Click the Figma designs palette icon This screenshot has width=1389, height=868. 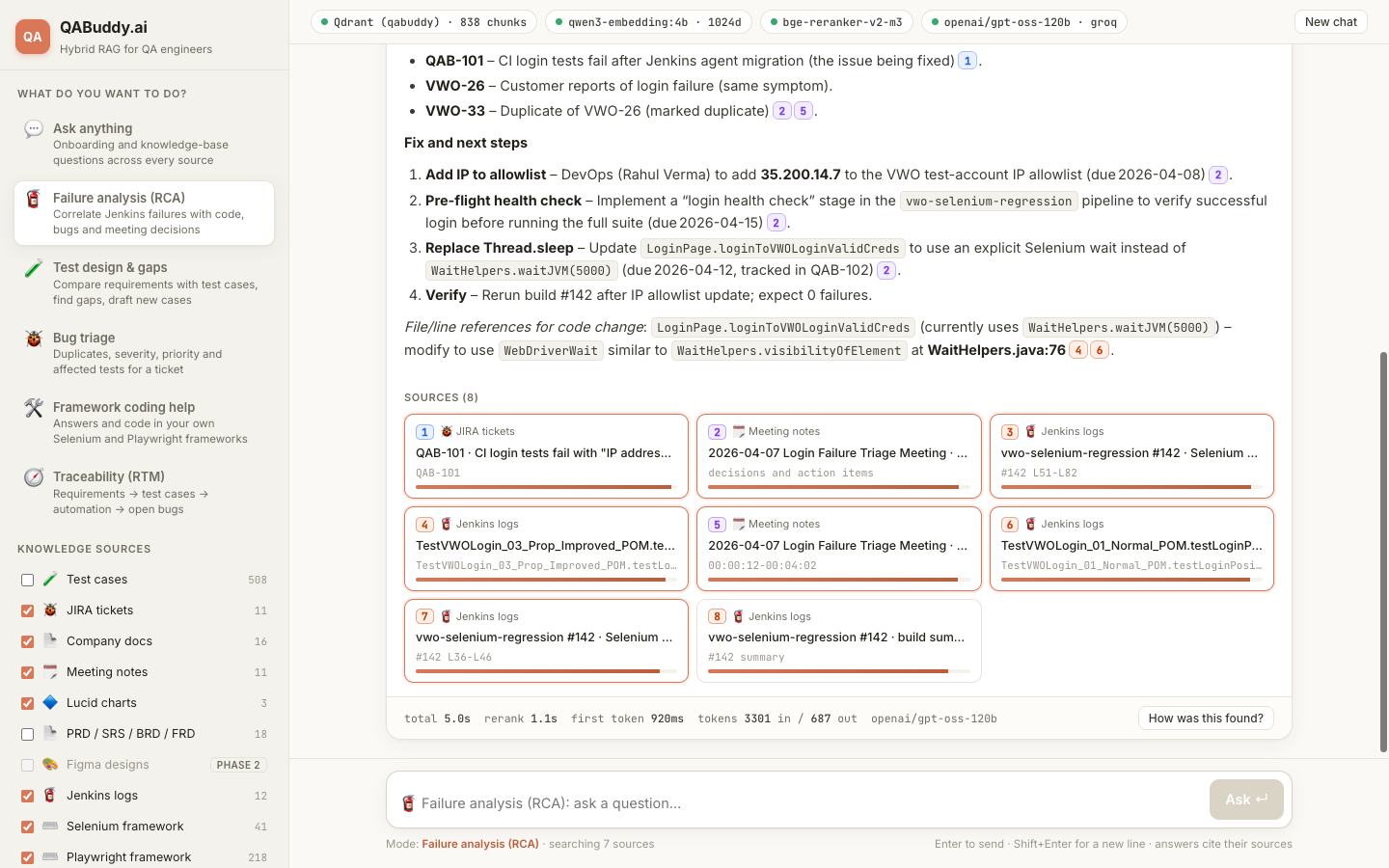[x=50, y=765]
